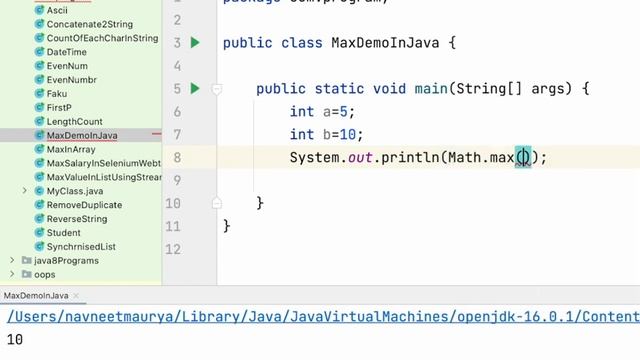Image resolution: width=640 pixels, height=360 pixels.
Task: Expand the oops folder
Action: (x=12, y=274)
